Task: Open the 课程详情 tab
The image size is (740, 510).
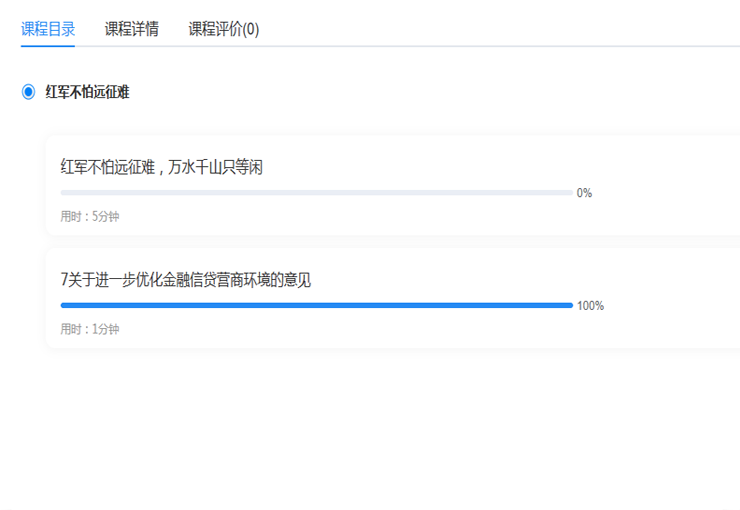Action: pyautogui.click(x=131, y=29)
